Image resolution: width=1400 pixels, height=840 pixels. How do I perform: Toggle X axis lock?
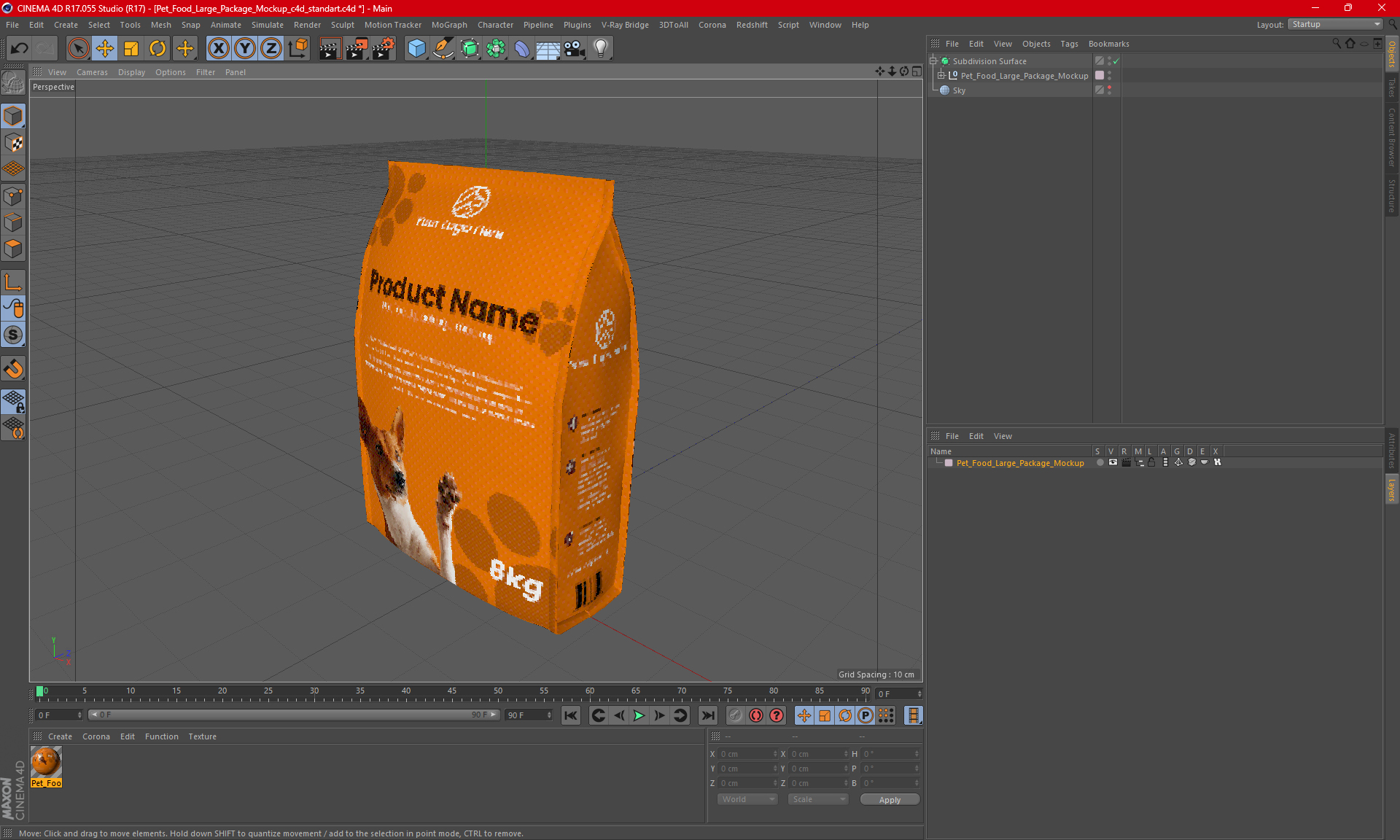click(218, 49)
